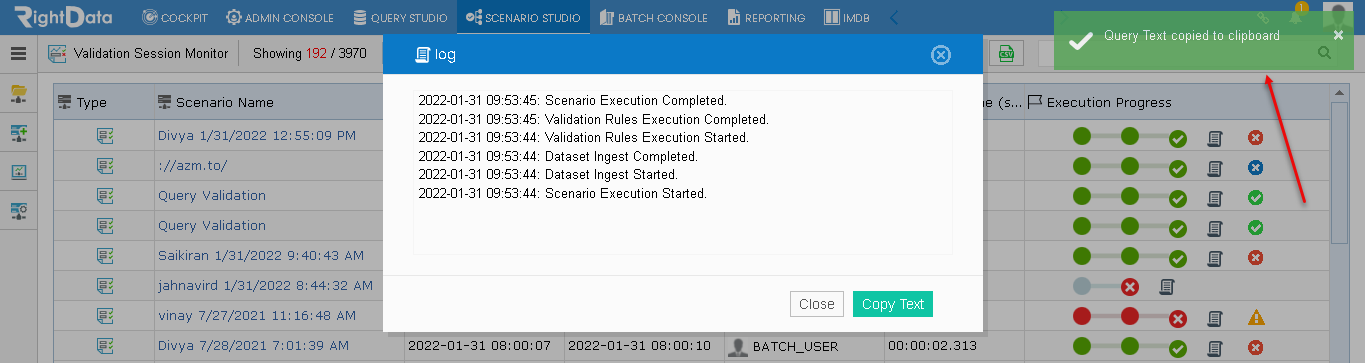Click the magnifier search icon at right

[x=1324, y=55]
